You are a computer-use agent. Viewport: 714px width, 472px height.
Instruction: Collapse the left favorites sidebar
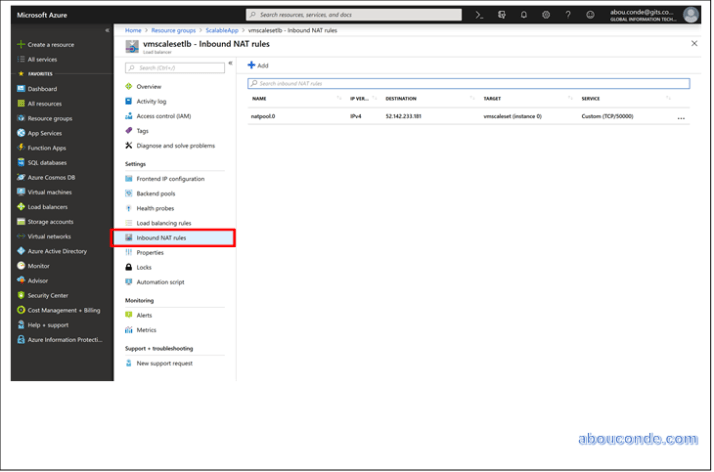click(x=108, y=31)
